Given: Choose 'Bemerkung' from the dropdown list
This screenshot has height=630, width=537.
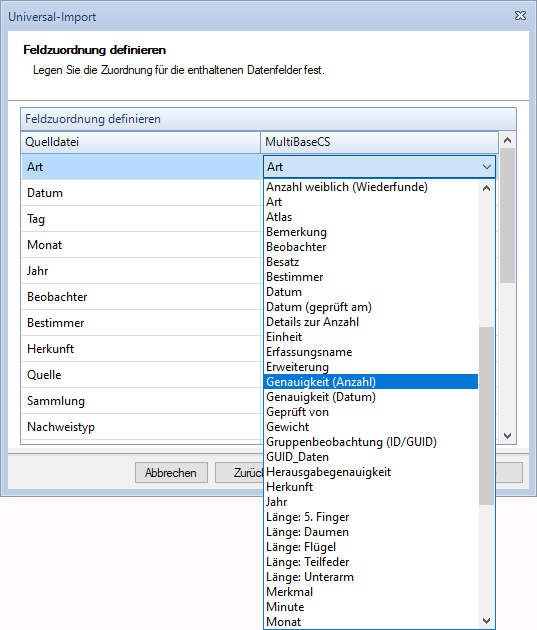Looking at the screenshot, I should point(371,232).
